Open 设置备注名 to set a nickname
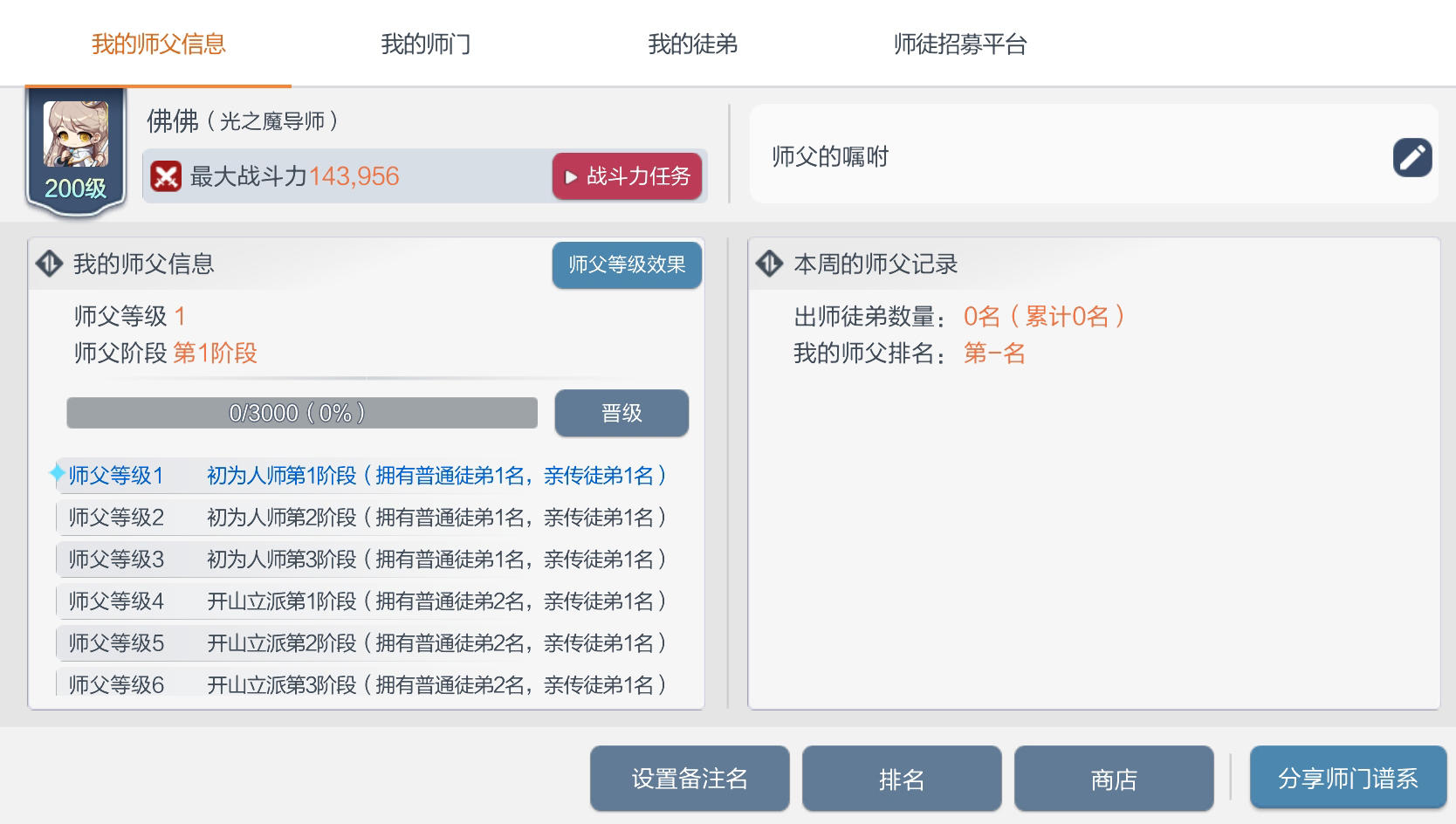 (x=689, y=778)
